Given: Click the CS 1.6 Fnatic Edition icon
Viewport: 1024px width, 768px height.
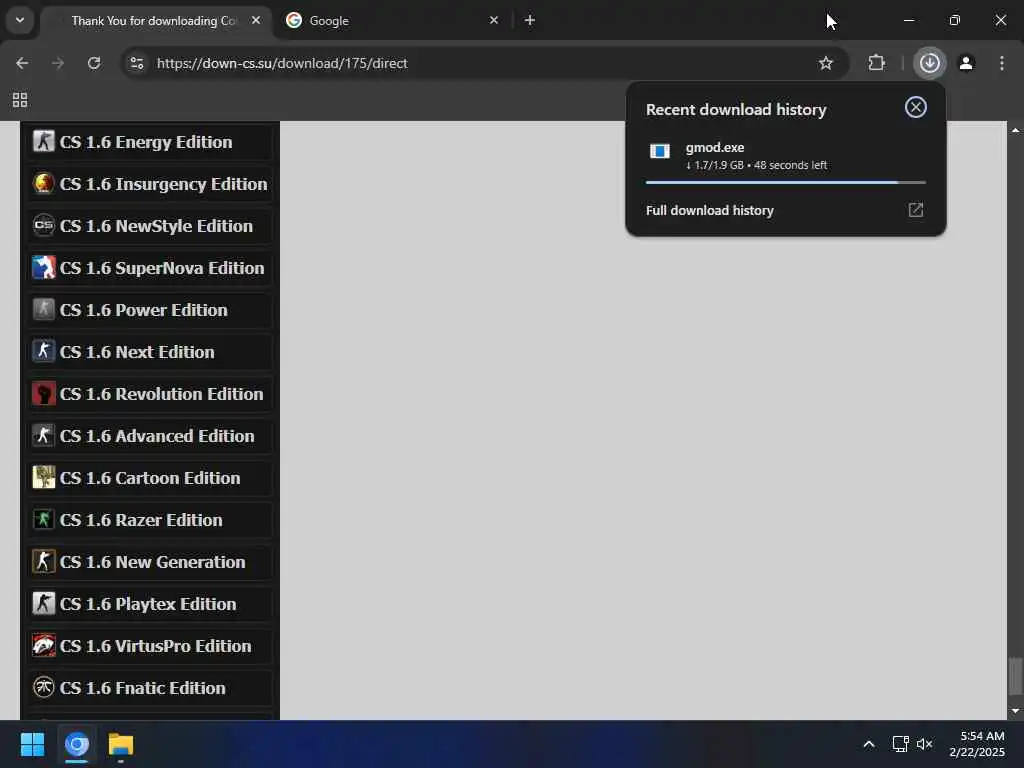Looking at the screenshot, I should tap(44, 688).
